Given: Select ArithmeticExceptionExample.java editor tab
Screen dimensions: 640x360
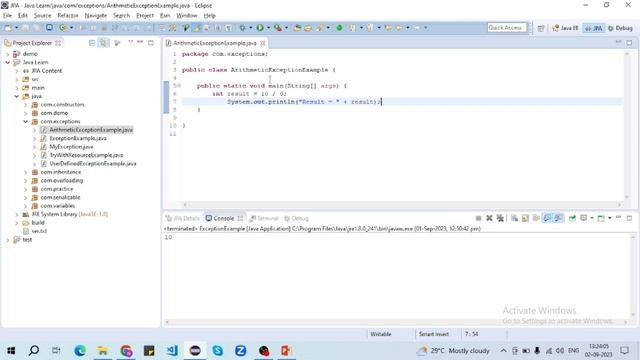Looking at the screenshot, I should pos(215,43).
